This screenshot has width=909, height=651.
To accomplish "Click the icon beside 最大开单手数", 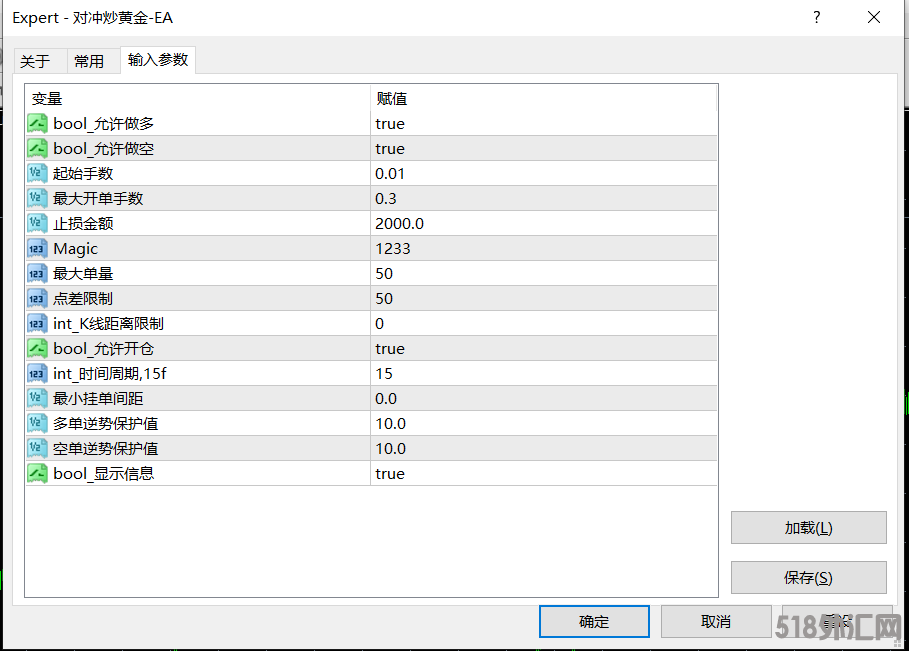I will click(x=37, y=198).
